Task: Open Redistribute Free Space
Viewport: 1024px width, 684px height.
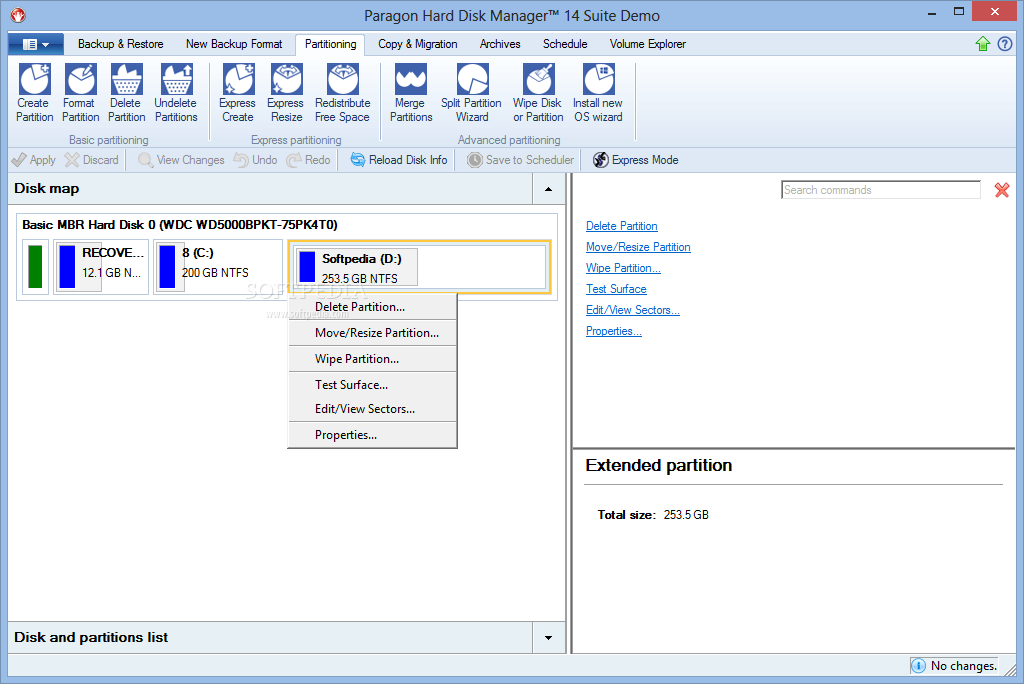Action: pos(342,93)
